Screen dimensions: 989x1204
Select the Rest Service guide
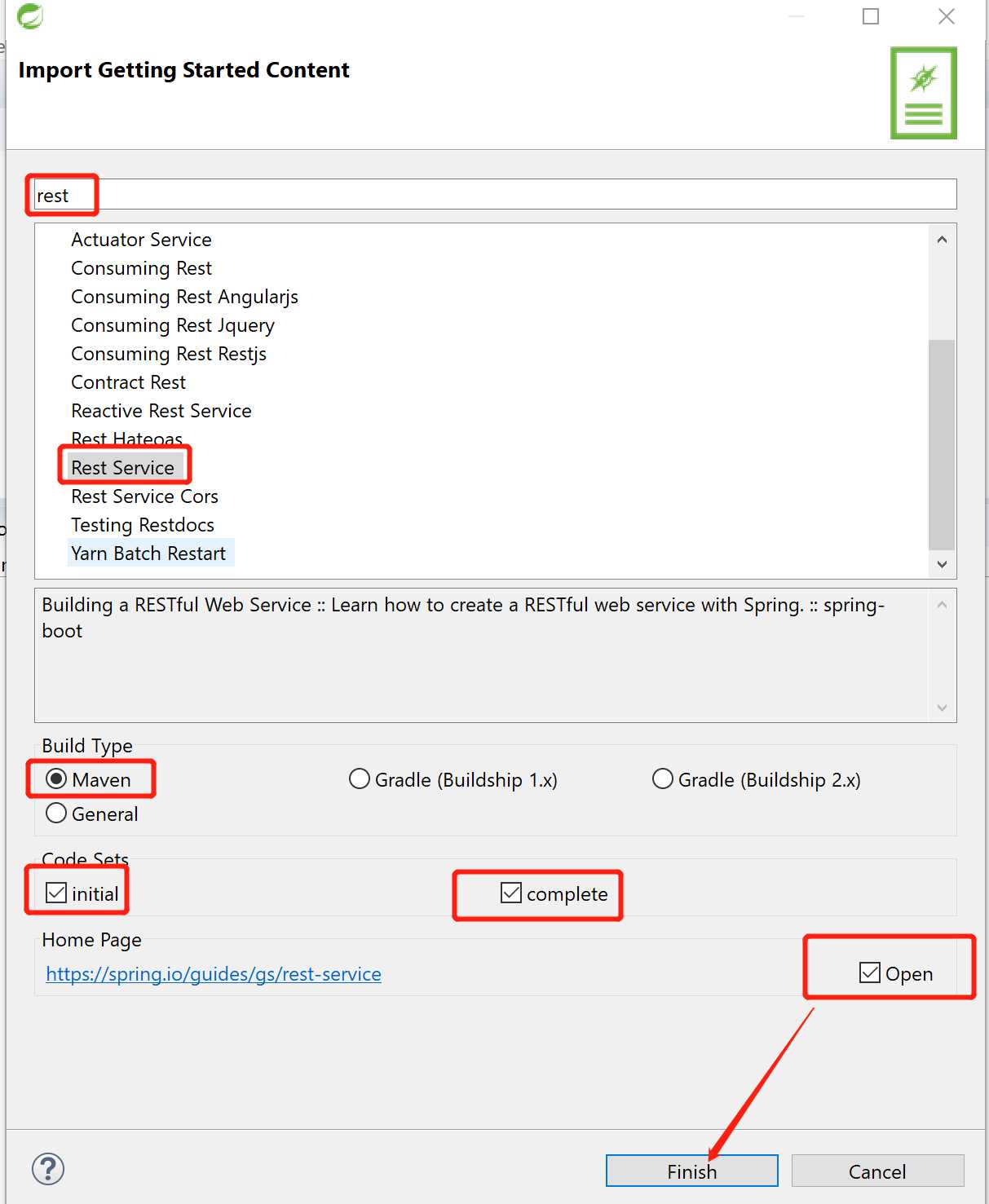(x=122, y=468)
